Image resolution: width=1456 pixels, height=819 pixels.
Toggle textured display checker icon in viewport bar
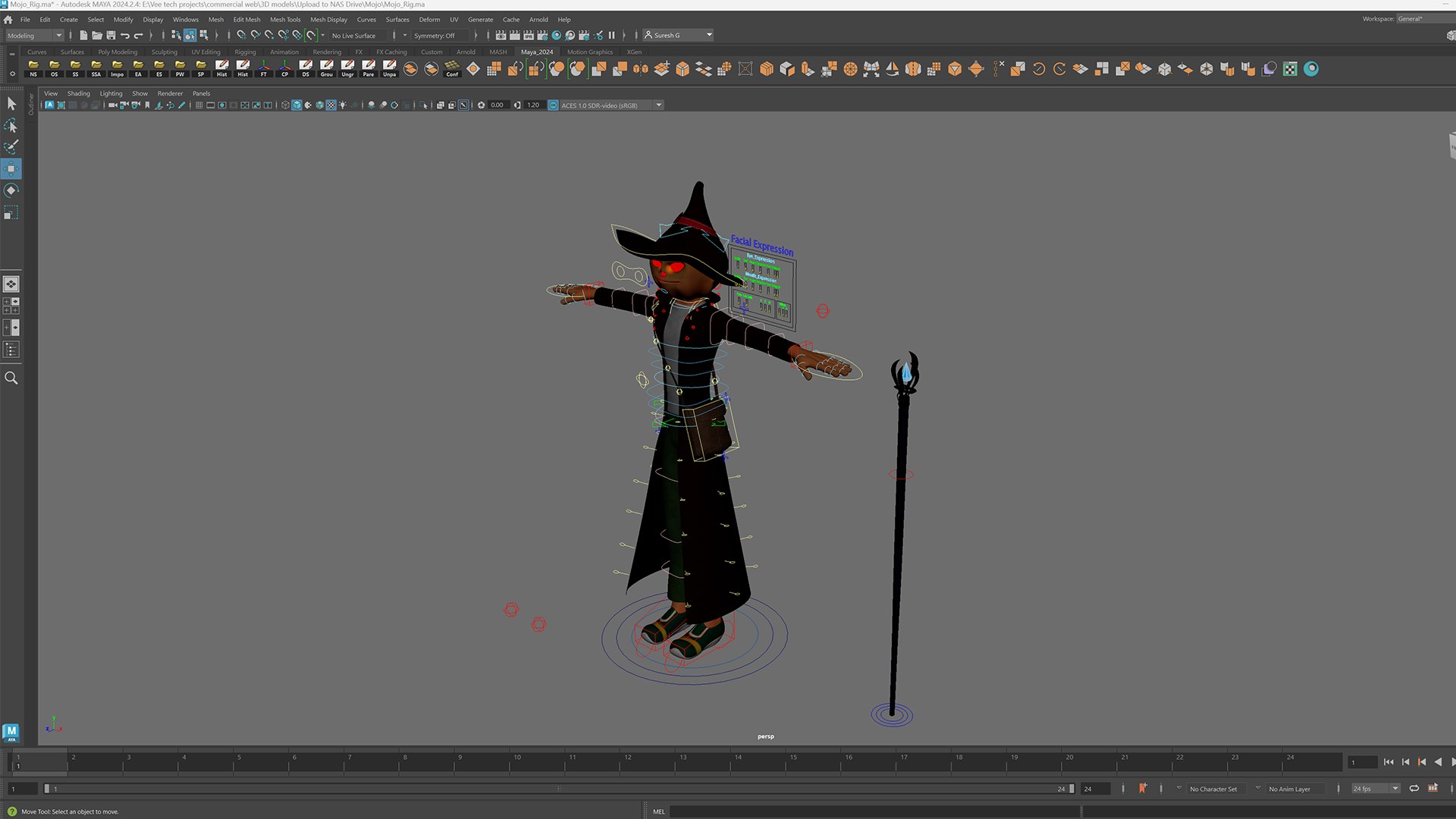point(331,105)
